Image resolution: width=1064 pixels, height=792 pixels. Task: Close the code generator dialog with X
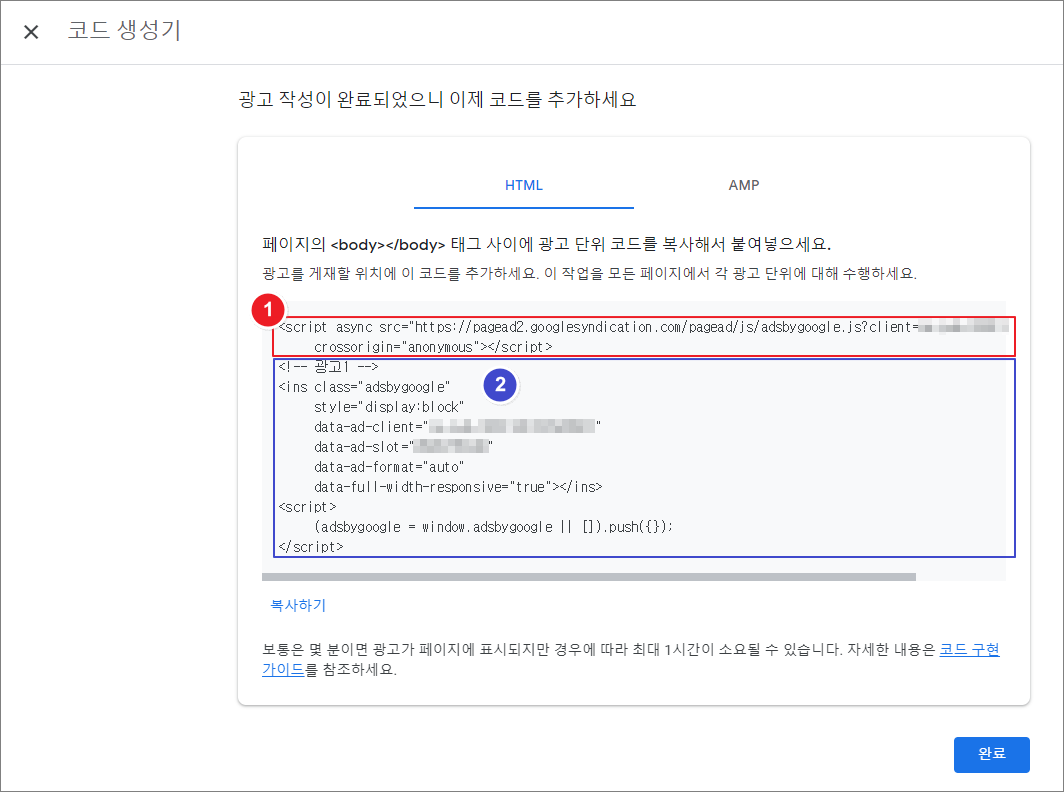point(31,32)
